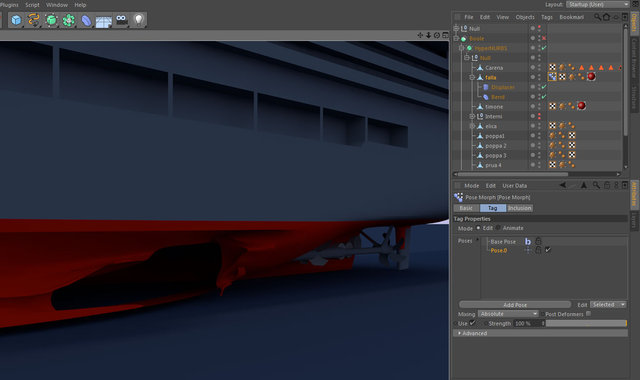Toggle the Post Deformers checkbox
The height and width of the screenshot is (380, 640).
click(x=588, y=314)
